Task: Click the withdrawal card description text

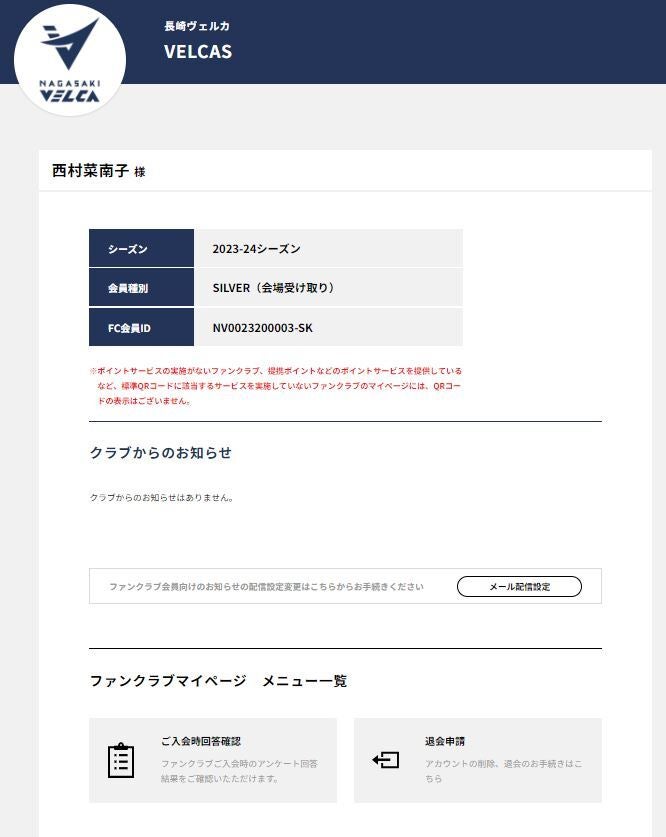Action: coord(504,771)
